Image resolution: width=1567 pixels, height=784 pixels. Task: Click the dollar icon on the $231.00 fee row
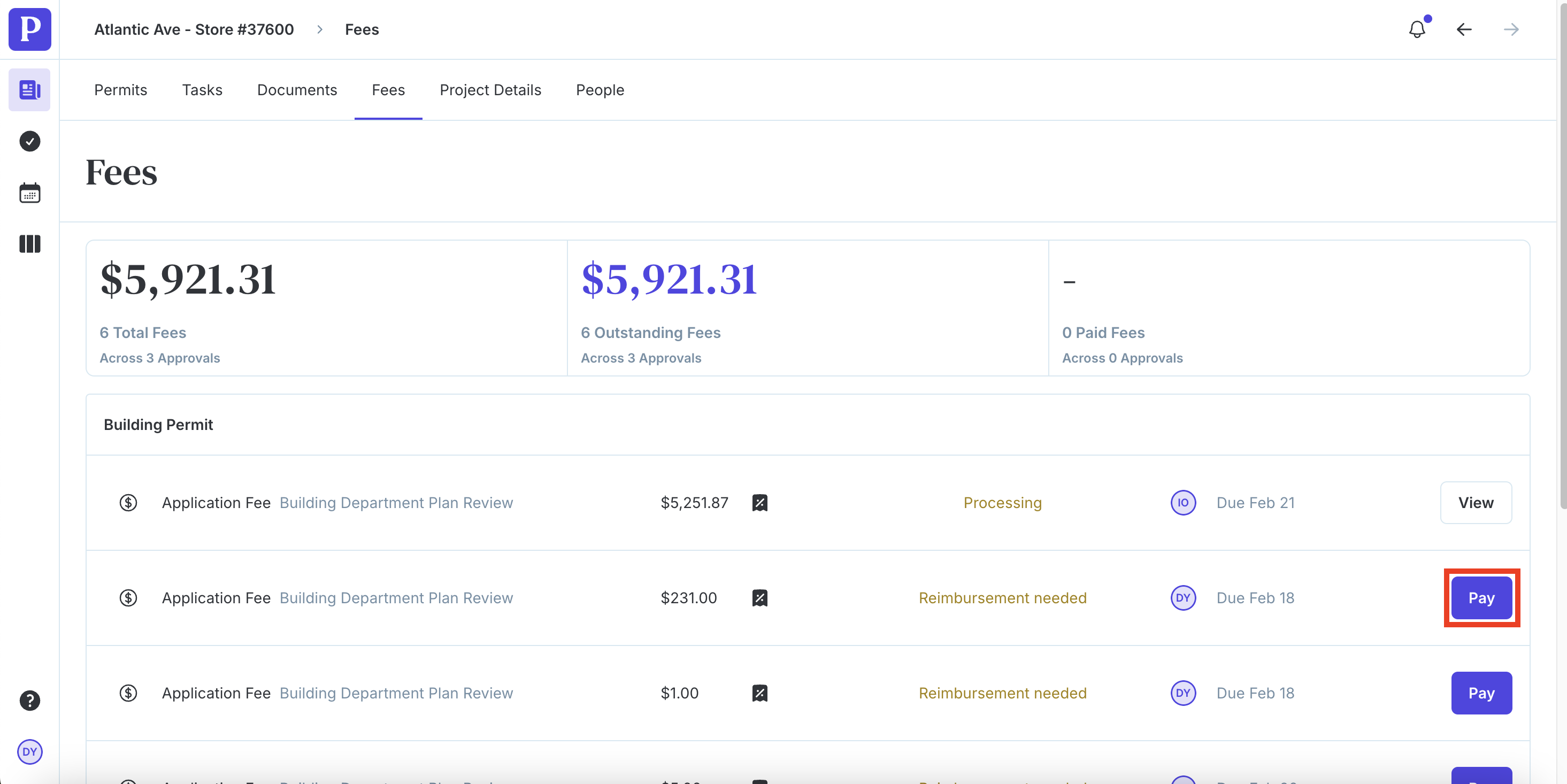click(128, 598)
